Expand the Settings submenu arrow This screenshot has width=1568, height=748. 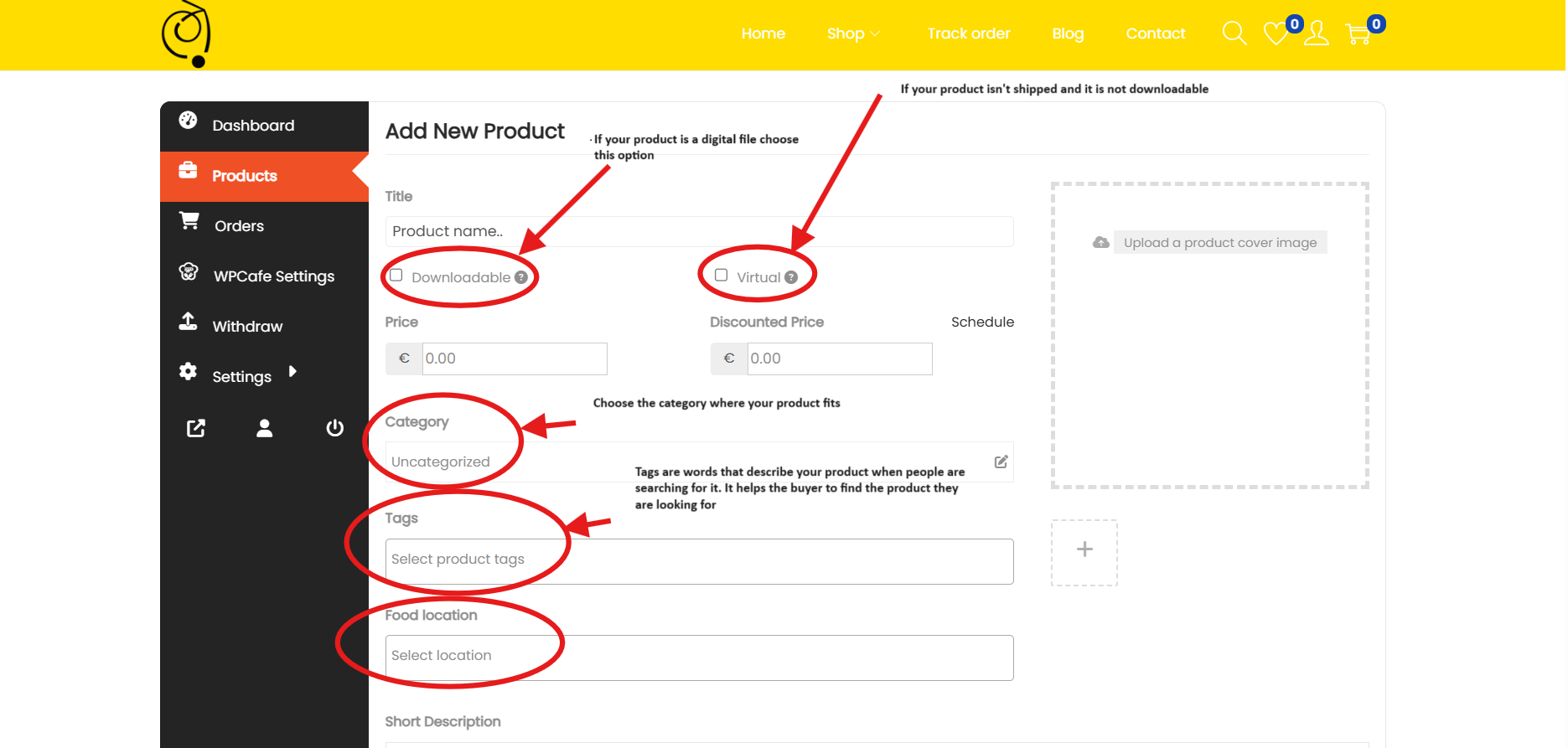tap(292, 372)
